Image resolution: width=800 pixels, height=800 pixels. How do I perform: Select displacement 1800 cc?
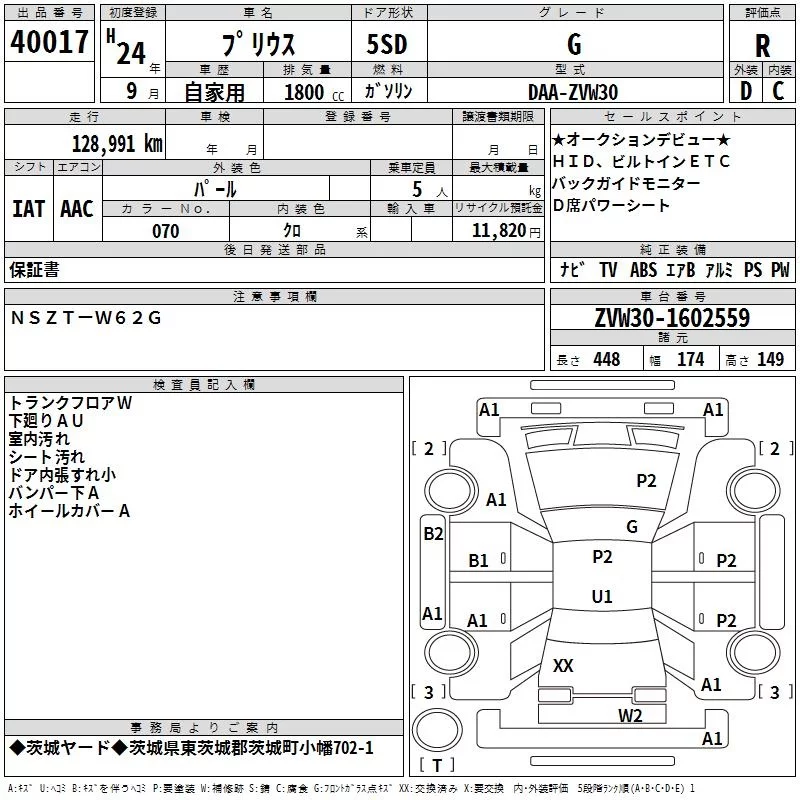coord(314,92)
